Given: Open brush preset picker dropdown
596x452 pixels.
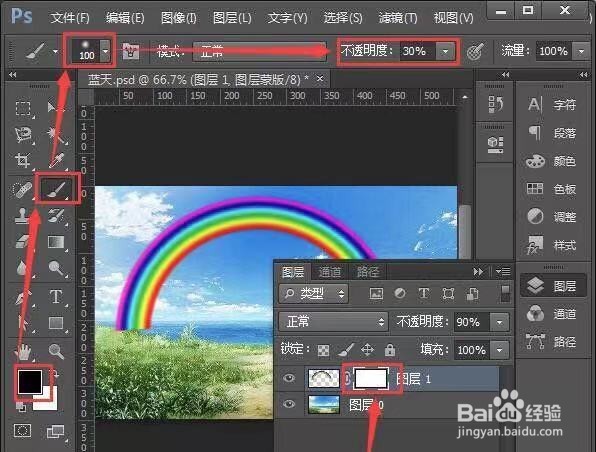Looking at the screenshot, I should (x=105, y=51).
